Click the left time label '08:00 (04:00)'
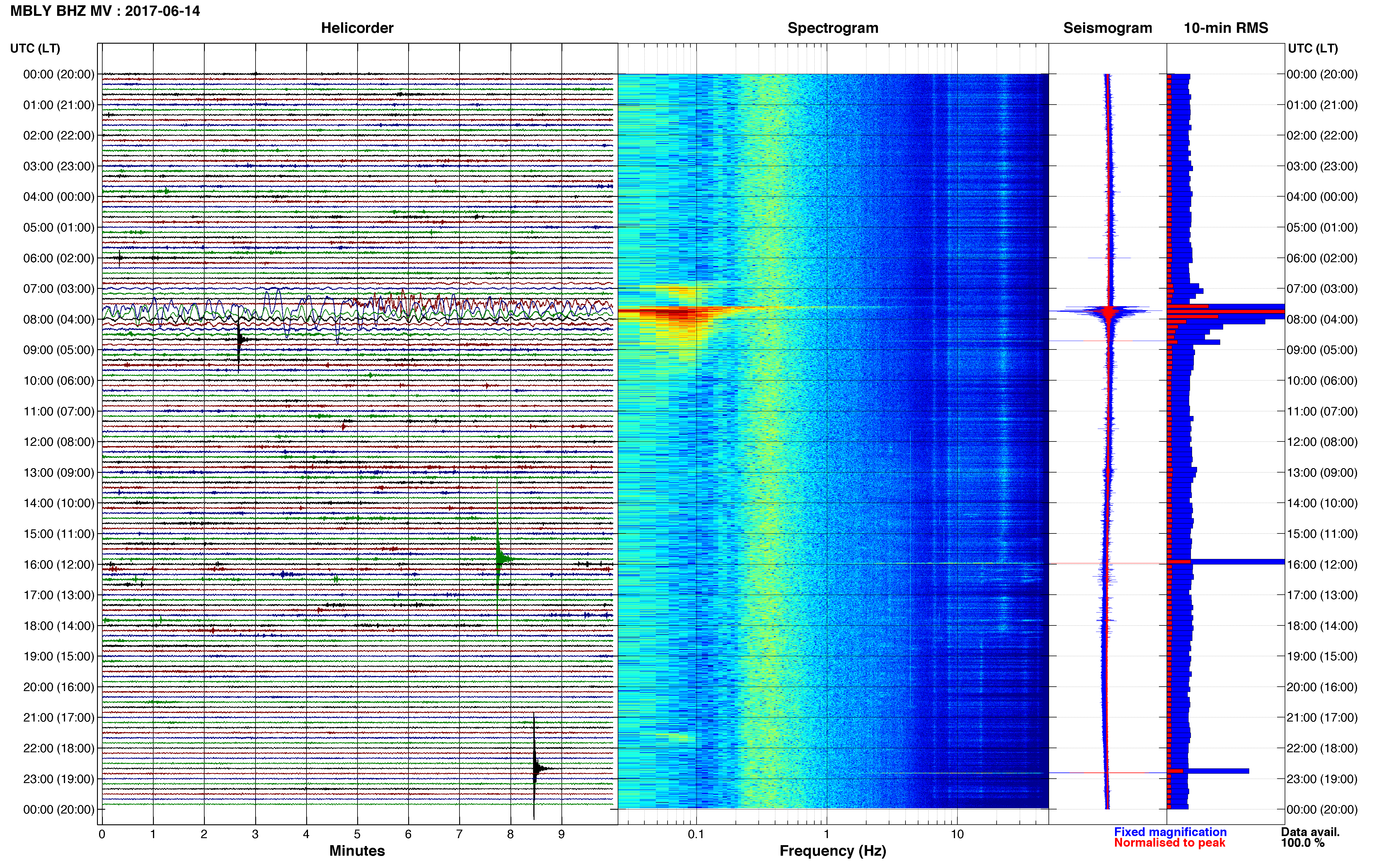The image size is (1389, 868). pos(59,319)
